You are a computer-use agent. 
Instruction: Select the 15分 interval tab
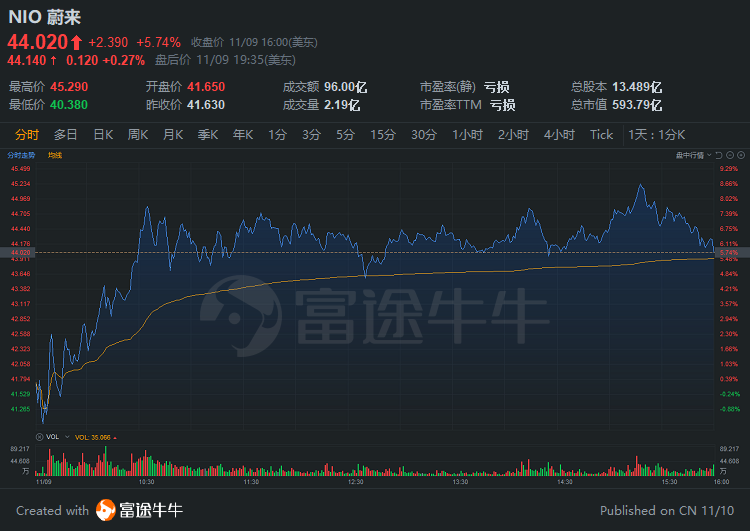[383, 135]
